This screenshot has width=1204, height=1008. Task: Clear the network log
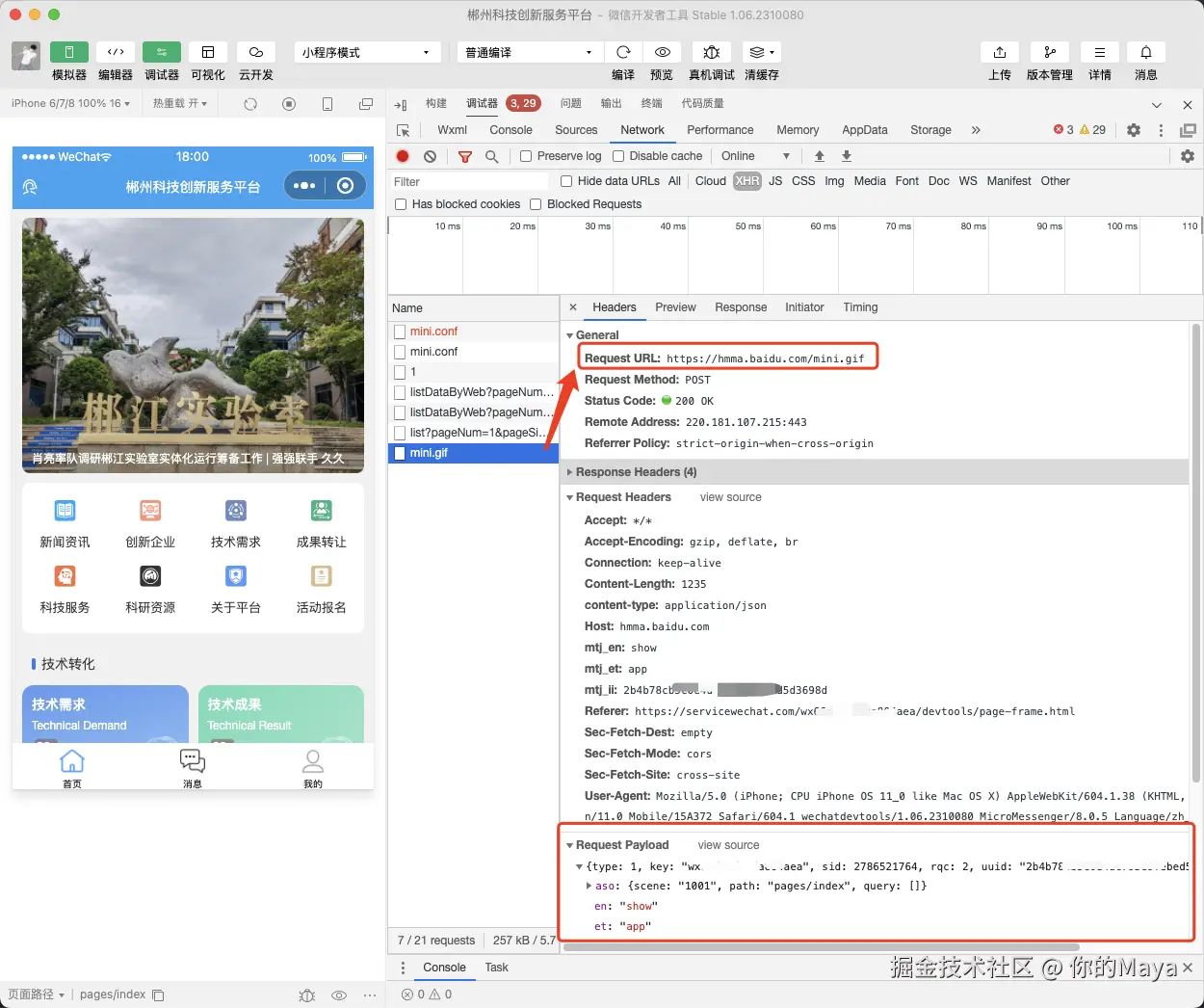point(430,156)
